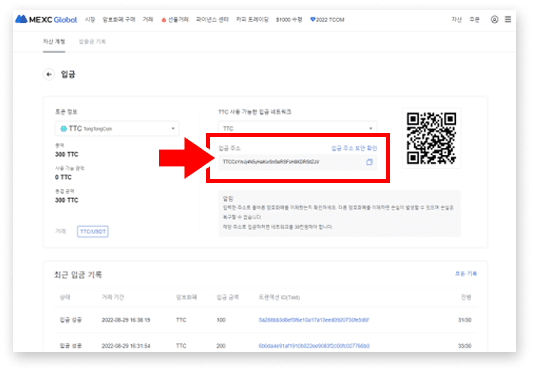
Task: Click the 2022 TCOM heart icon
Action: (x=312, y=20)
